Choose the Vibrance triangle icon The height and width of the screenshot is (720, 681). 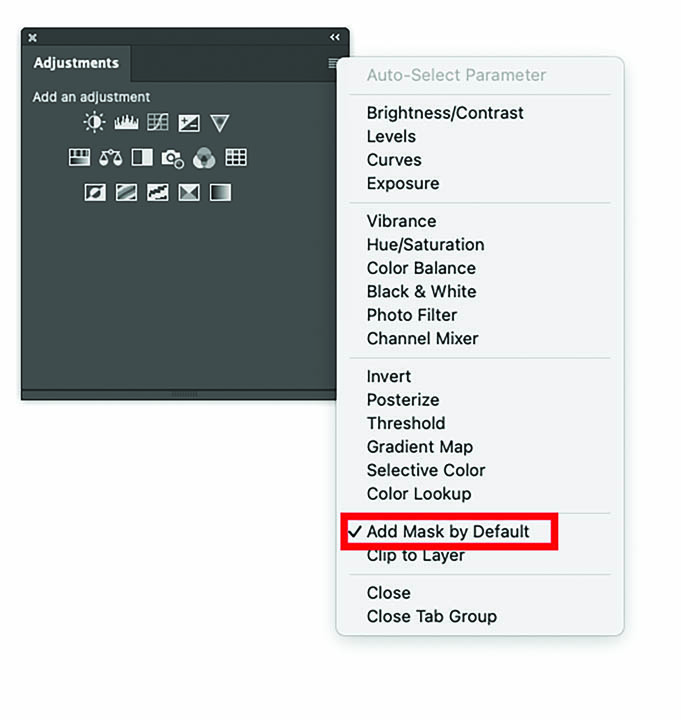pos(220,123)
